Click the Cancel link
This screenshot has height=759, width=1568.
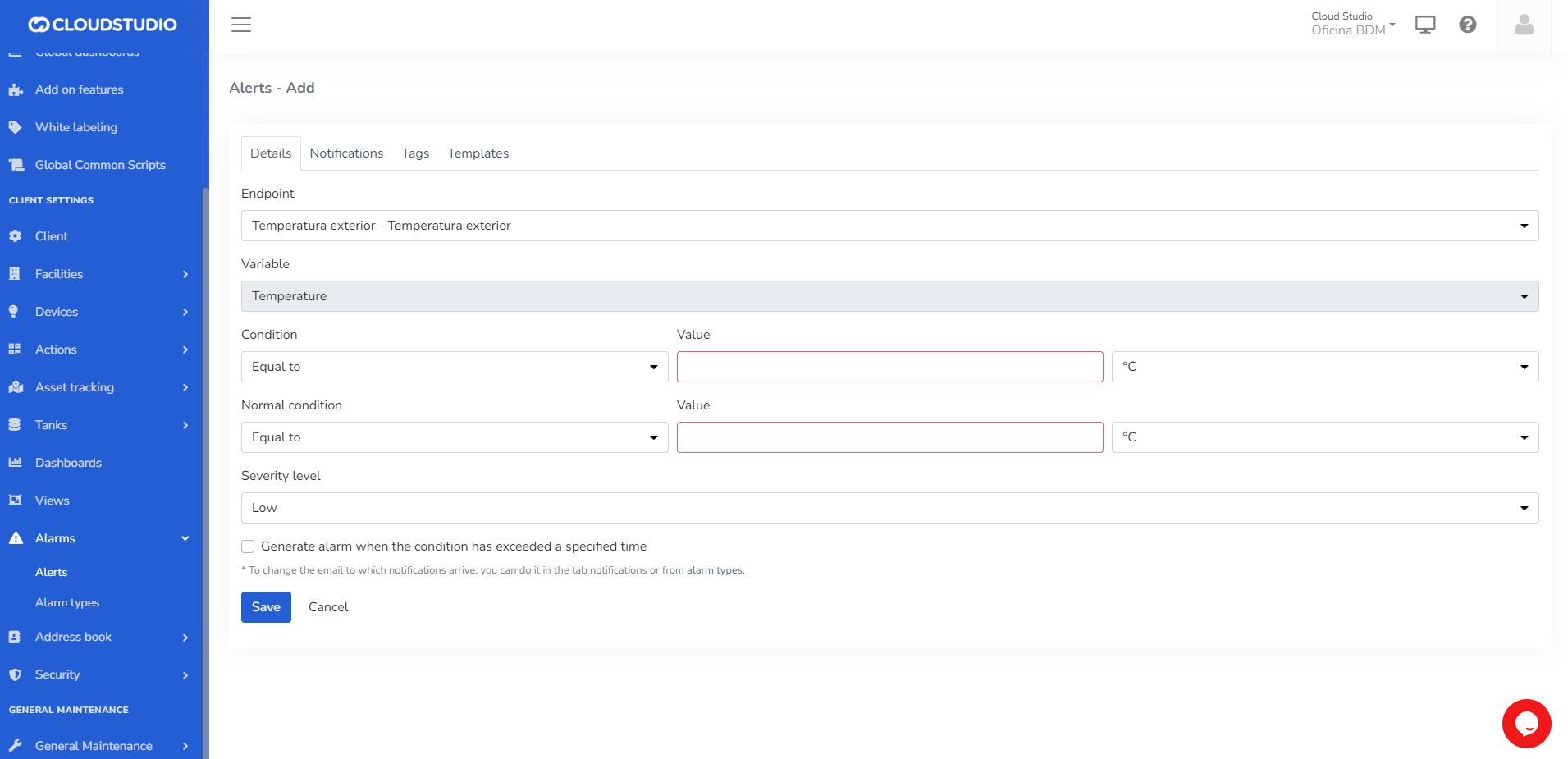[328, 607]
